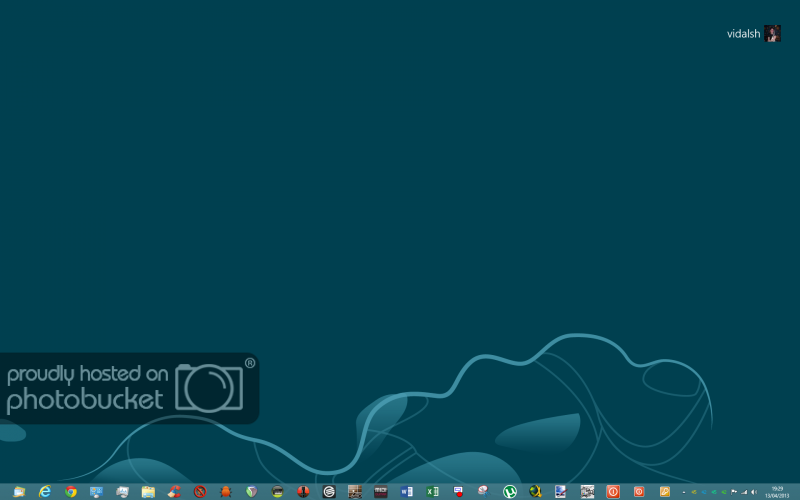Open the gem shield taskbar icon
The image size is (800, 500).
(252, 491)
